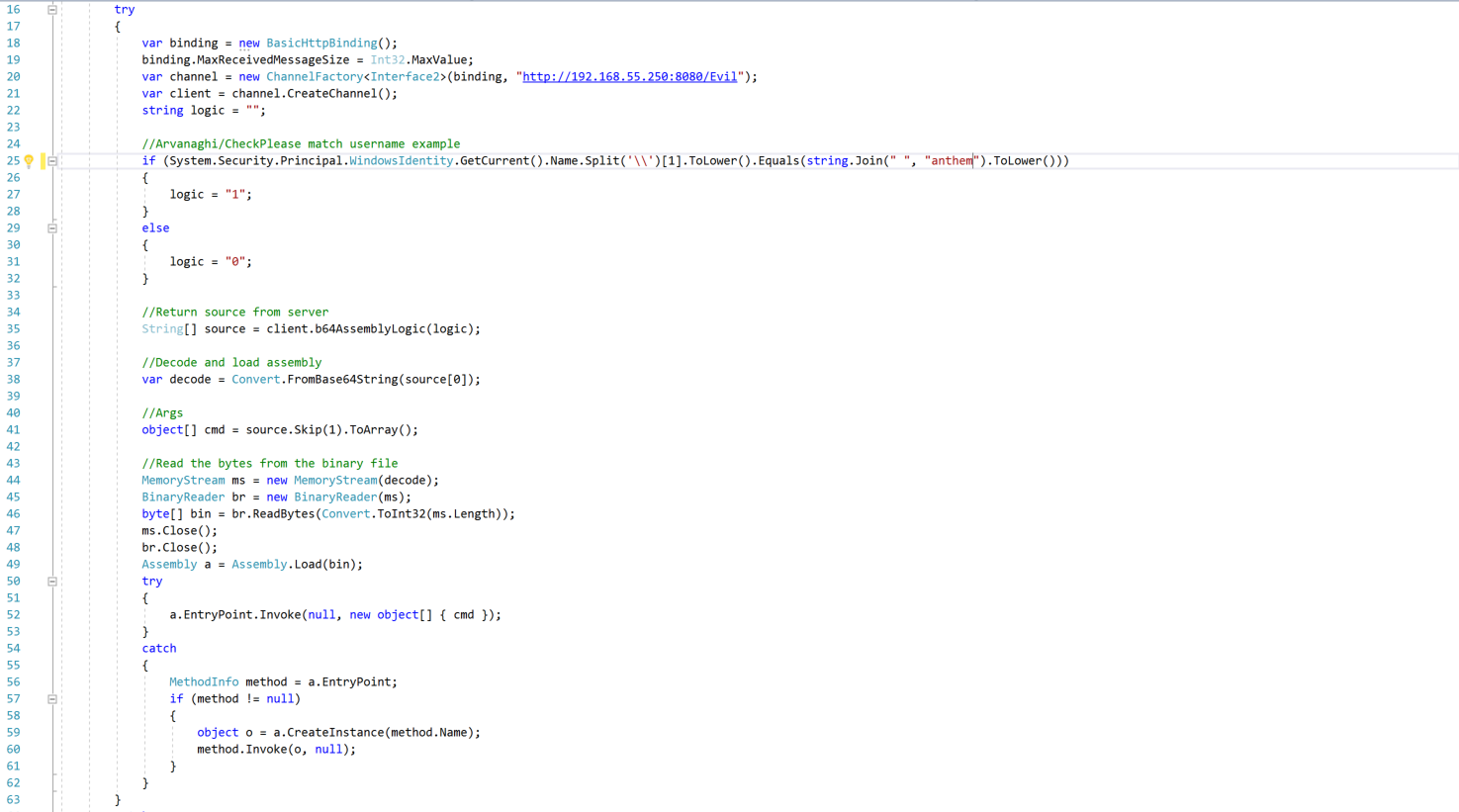Viewport: 1459px width, 812px height.
Task: Click the method.Invoke(o, null) statement
Action: [x=276, y=750]
